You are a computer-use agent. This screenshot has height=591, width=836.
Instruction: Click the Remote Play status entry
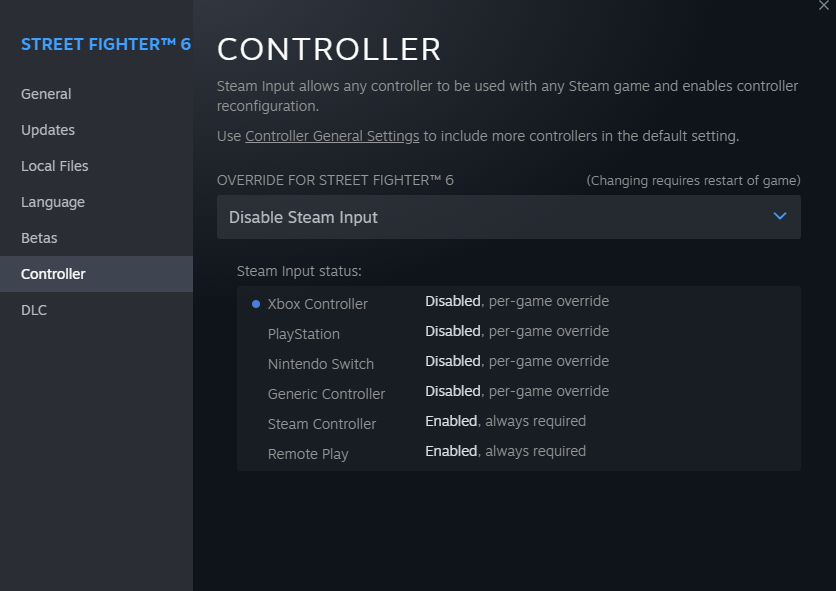click(x=308, y=454)
